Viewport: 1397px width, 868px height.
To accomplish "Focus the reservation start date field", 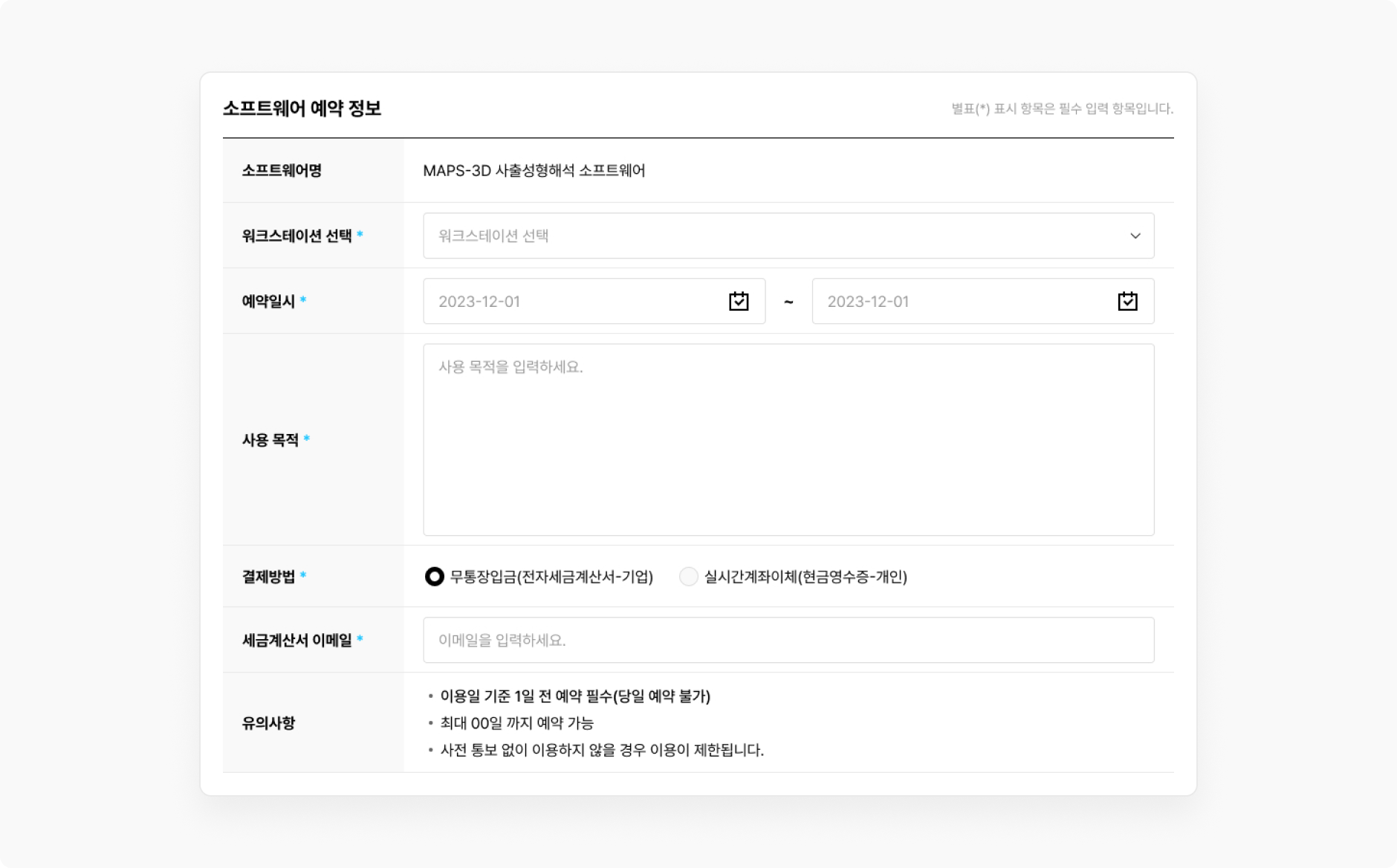I will coord(572,301).
